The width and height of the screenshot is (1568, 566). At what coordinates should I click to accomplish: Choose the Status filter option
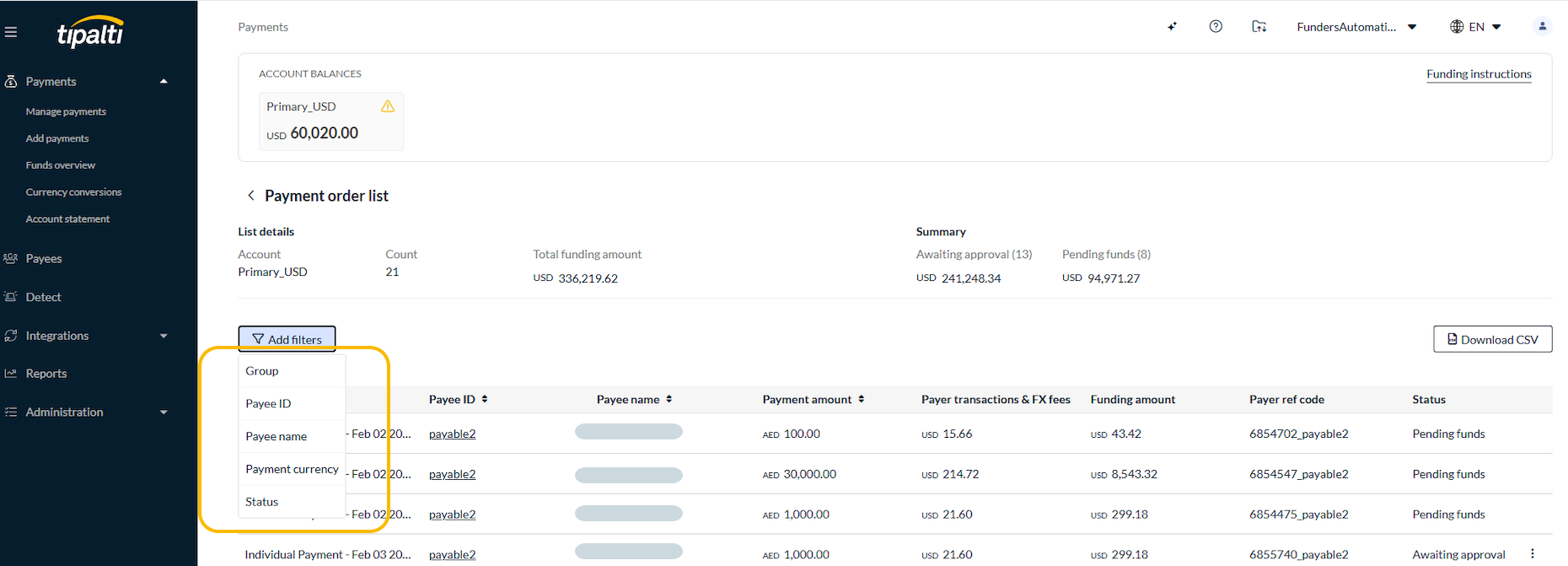[292, 502]
